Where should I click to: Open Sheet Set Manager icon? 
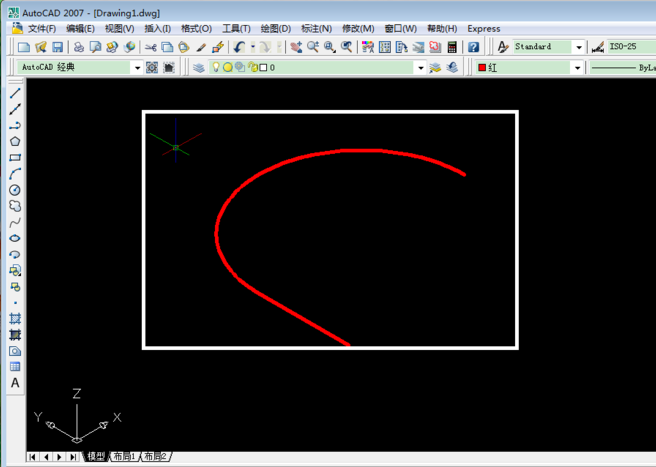(x=418, y=47)
